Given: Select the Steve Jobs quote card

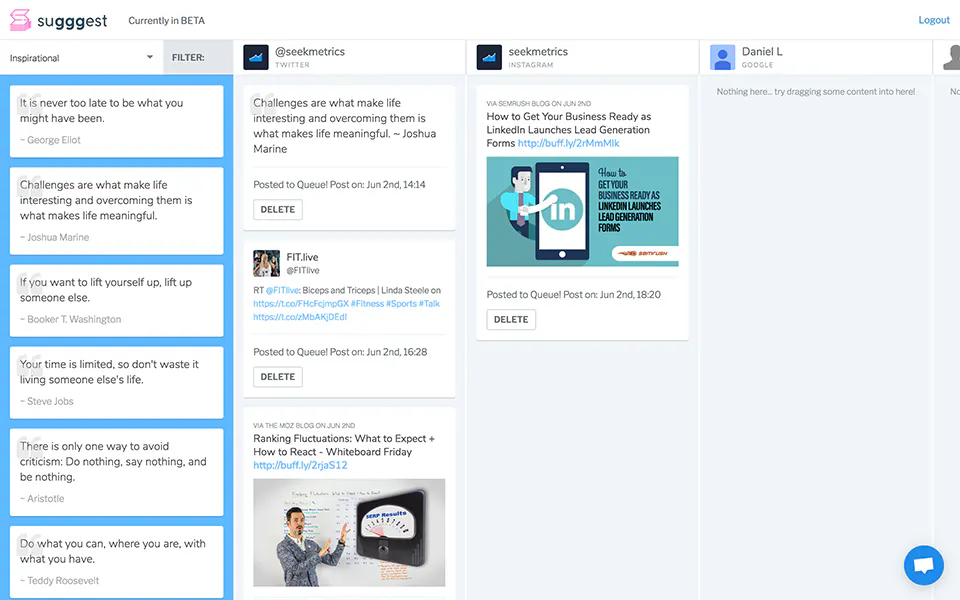Looking at the screenshot, I should (116, 383).
